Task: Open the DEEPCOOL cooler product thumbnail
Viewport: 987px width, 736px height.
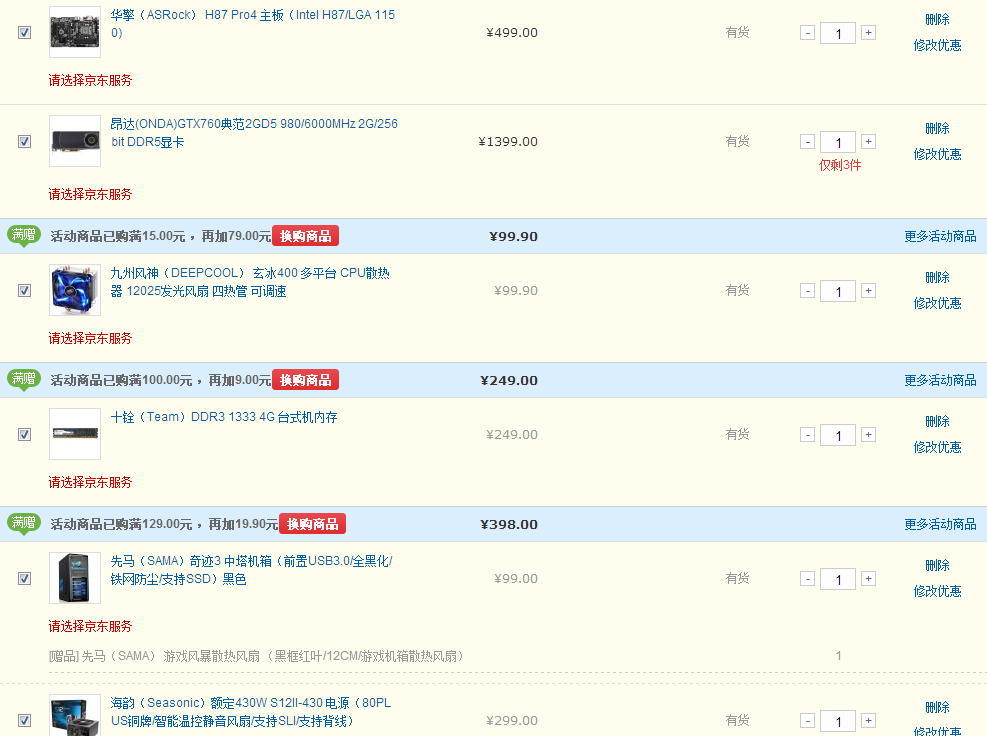Action: click(75, 290)
